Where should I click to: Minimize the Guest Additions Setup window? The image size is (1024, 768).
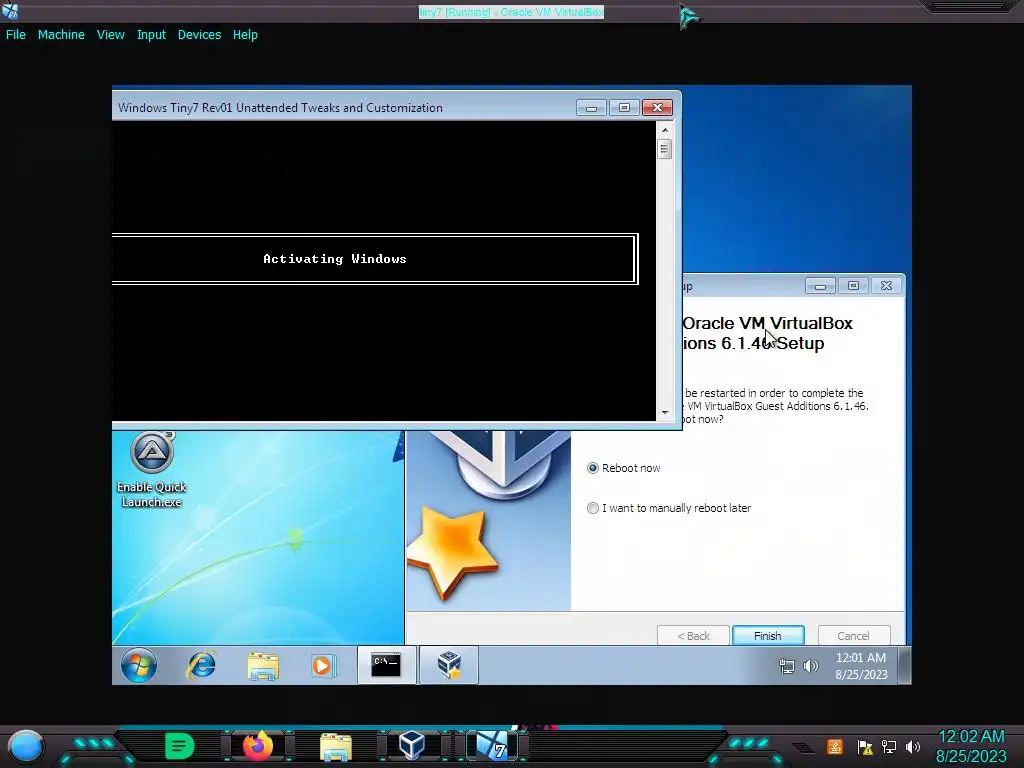(820, 286)
